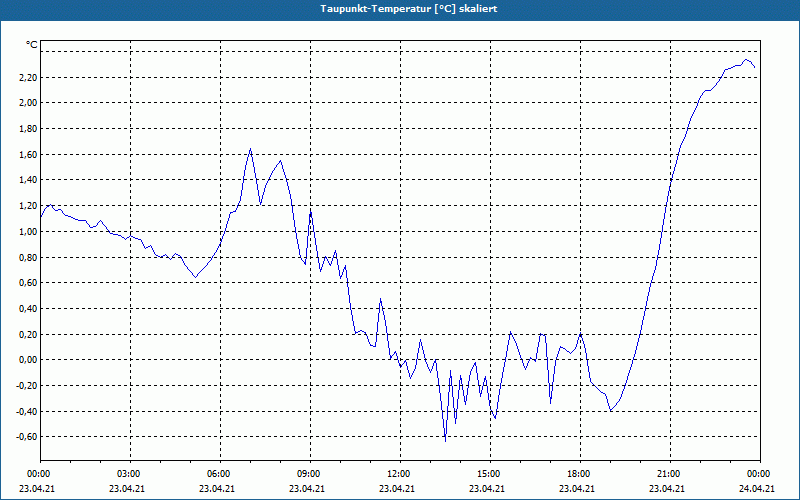
Task: Select the 23.04.21 date below 15:00
Action: (x=487, y=488)
